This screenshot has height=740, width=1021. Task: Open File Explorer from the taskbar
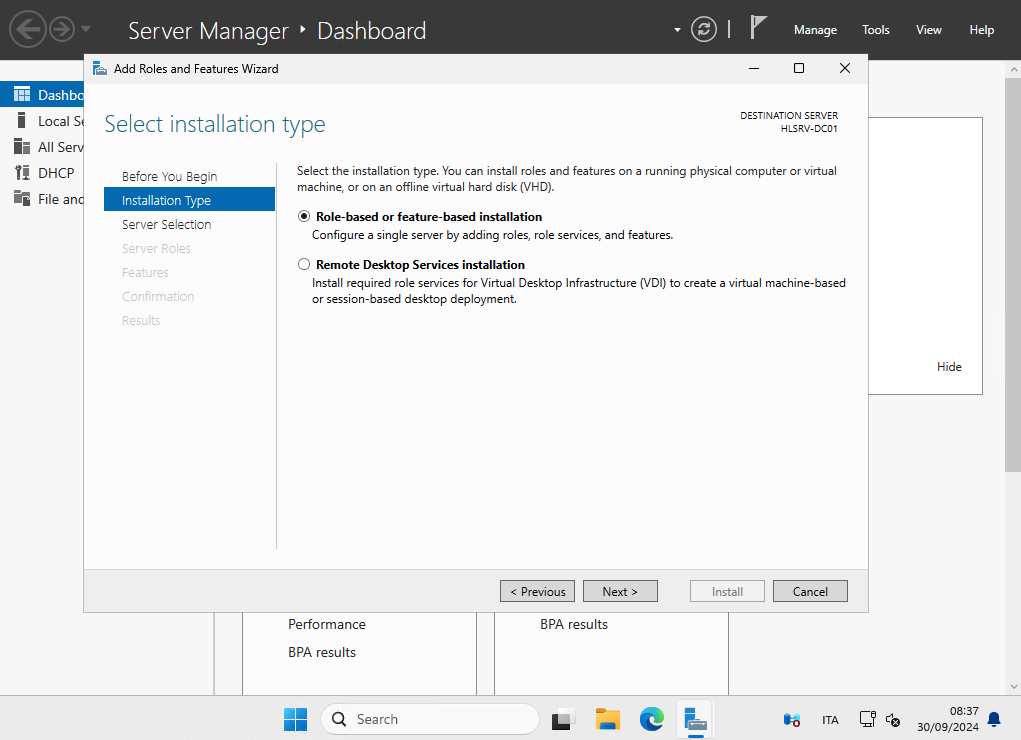click(608, 719)
